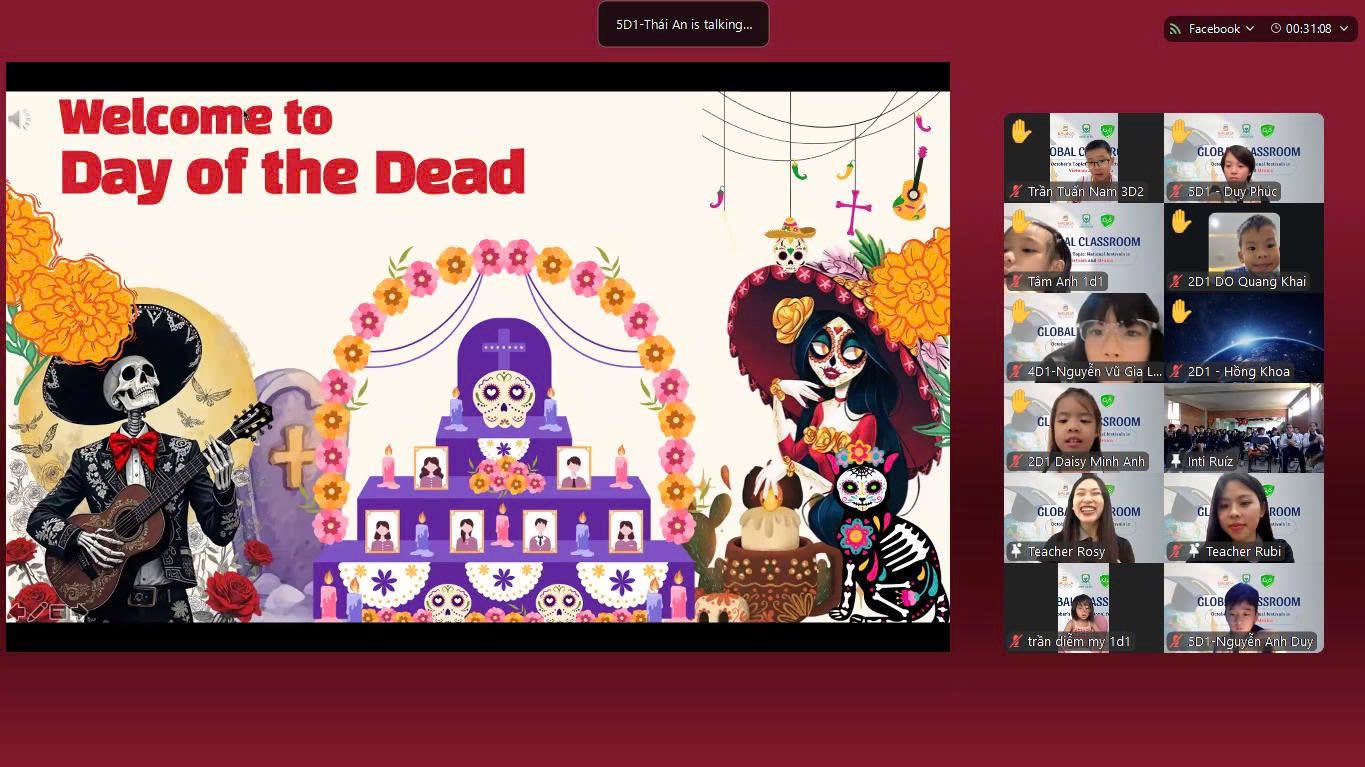Viewport: 1365px width, 767px height.
Task: Open the slide menu icon in the slideshow controls
Action: (x=58, y=611)
